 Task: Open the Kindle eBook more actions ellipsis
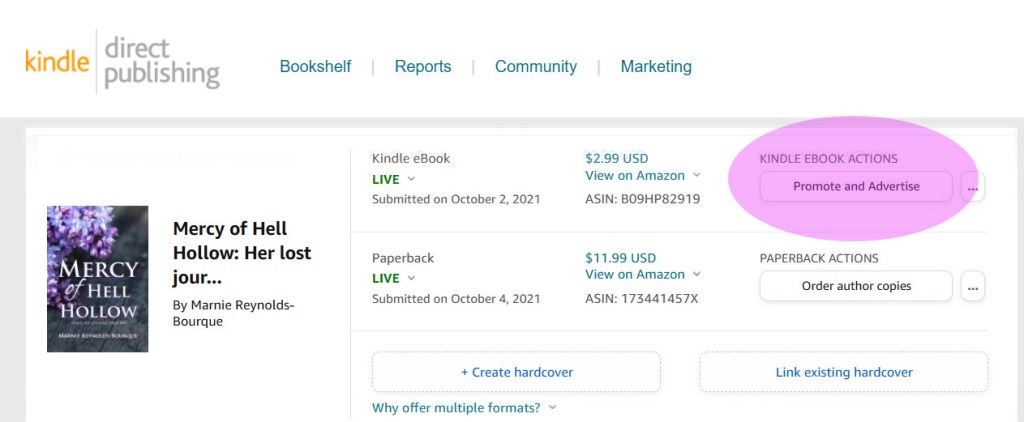click(x=972, y=187)
